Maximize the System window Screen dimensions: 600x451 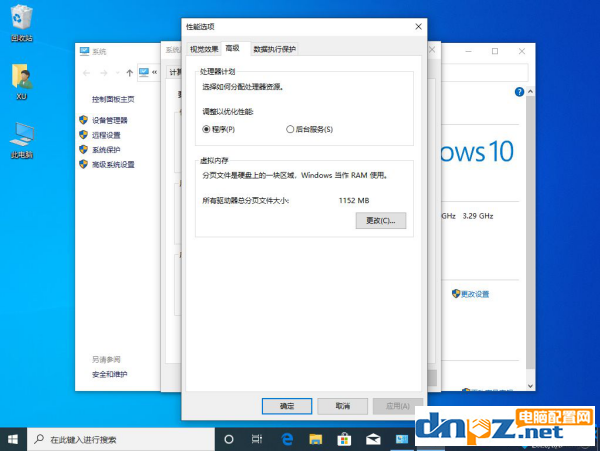(x=495, y=51)
